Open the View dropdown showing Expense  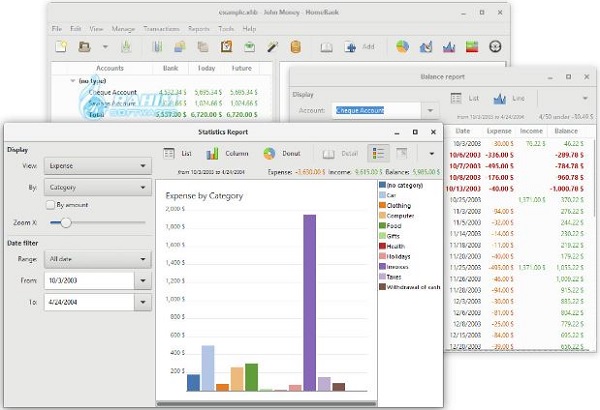coord(98,166)
